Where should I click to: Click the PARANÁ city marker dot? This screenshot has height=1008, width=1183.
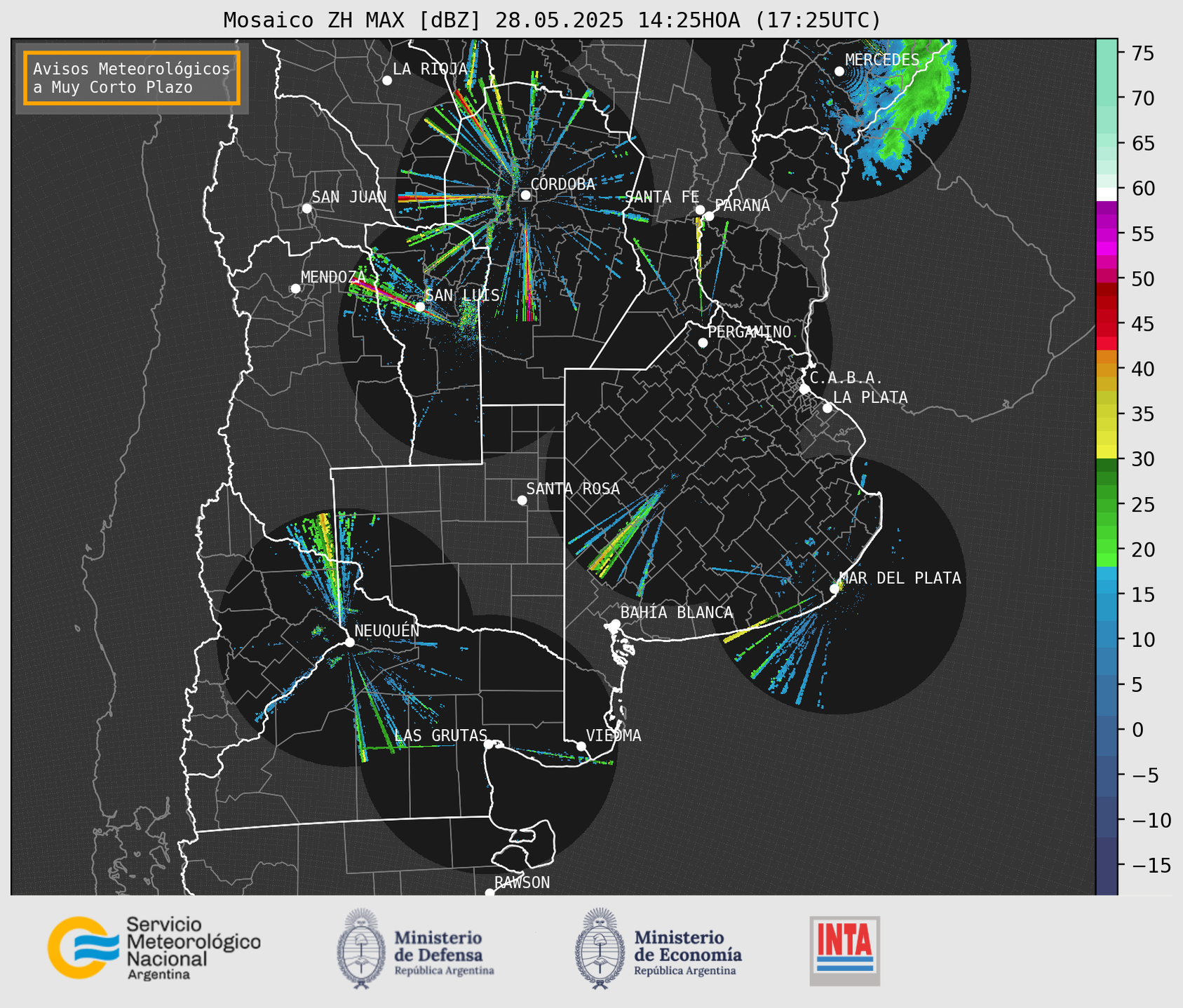pyautogui.click(x=709, y=216)
